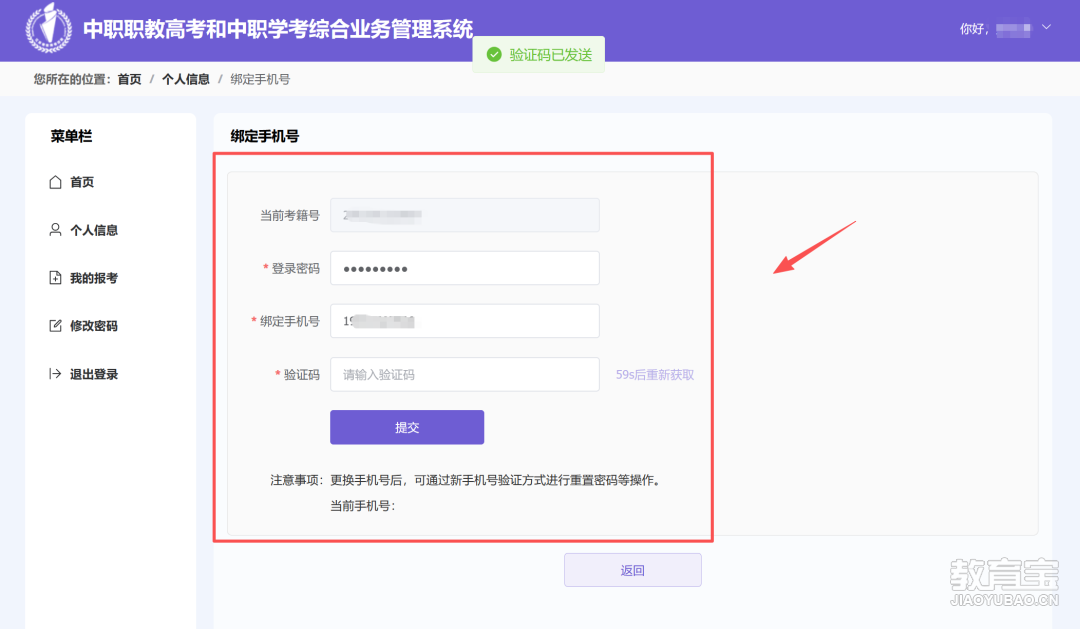Click the 你好 user greeting in header
This screenshot has height=629, width=1080.
[974, 29]
